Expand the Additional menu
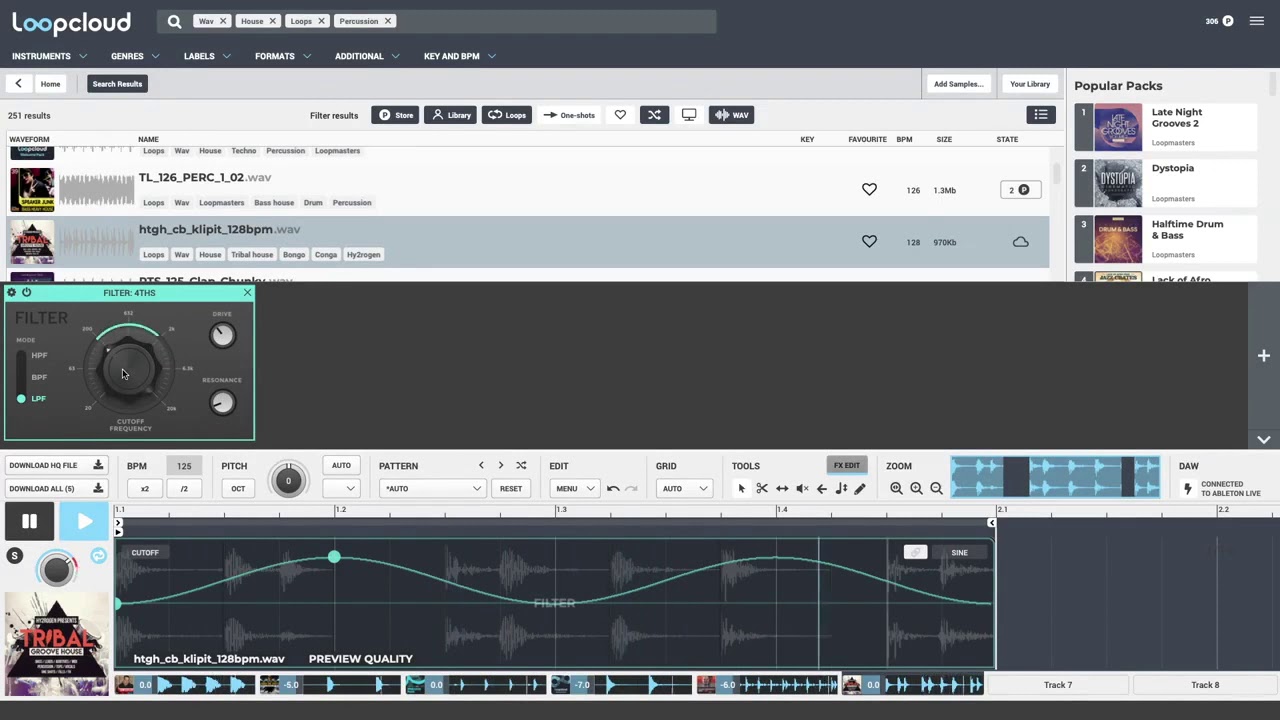 tap(367, 56)
